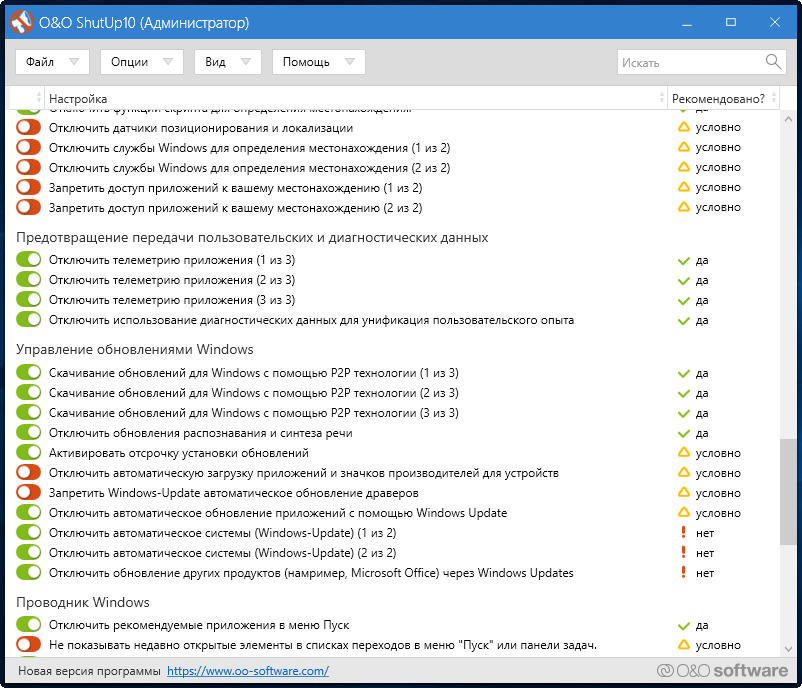Click 'Новая версия программы' status text
802x688 pixels.
89,671
